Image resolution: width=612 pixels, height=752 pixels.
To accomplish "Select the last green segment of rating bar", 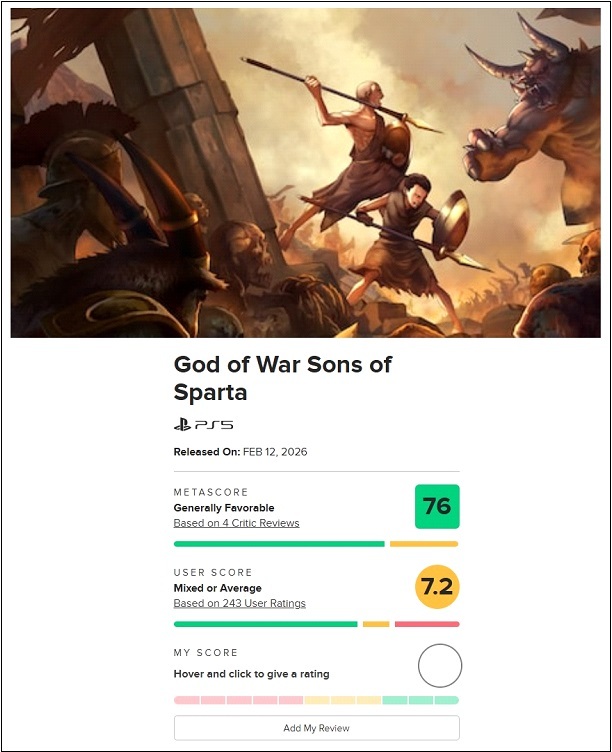I will click(447, 700).
